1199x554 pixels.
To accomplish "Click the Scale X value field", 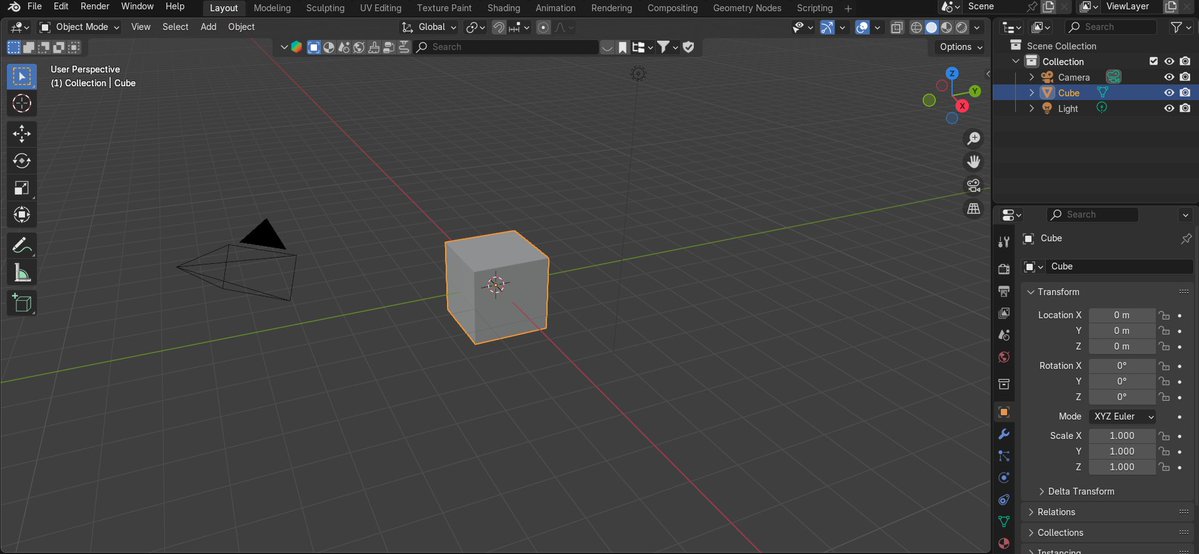I will click(x=1122, y=435).
